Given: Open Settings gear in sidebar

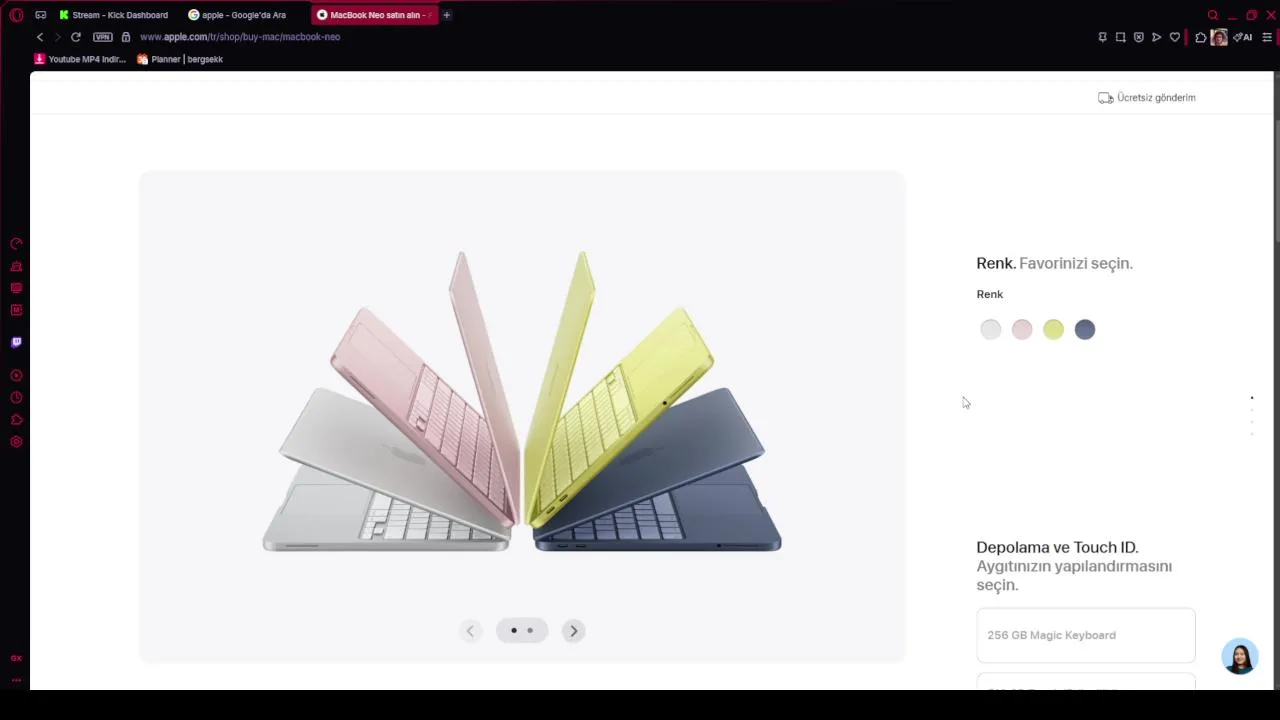Looking at the screenshot, I should pos(16,442).
